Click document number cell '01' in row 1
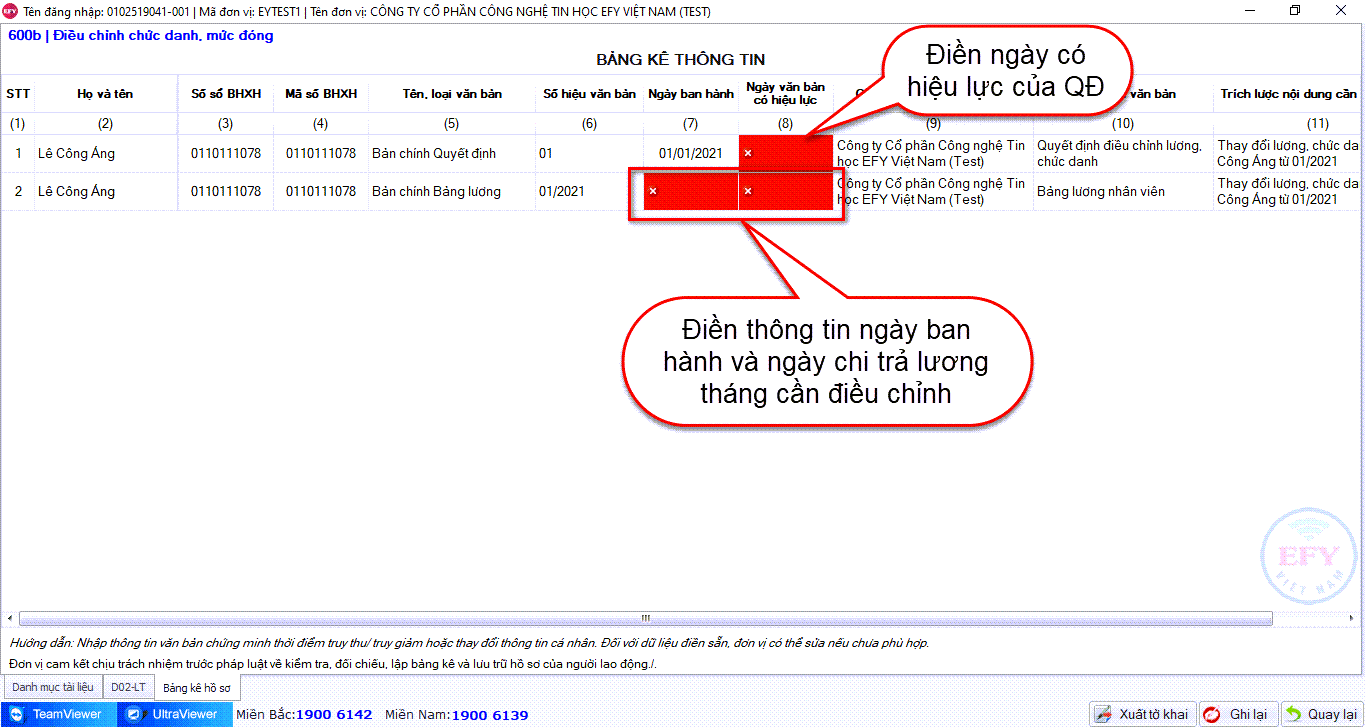 [x=589, y=153]
